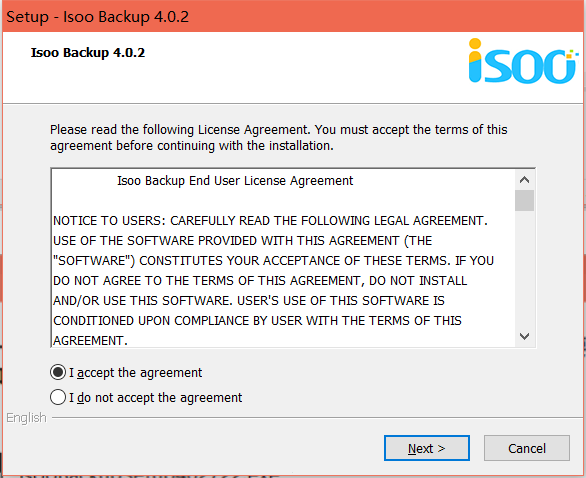Abort setup with the Cancel button
The height and width of the screenshot is (478, 586).
pyautogui.click(x=527, y=448)
